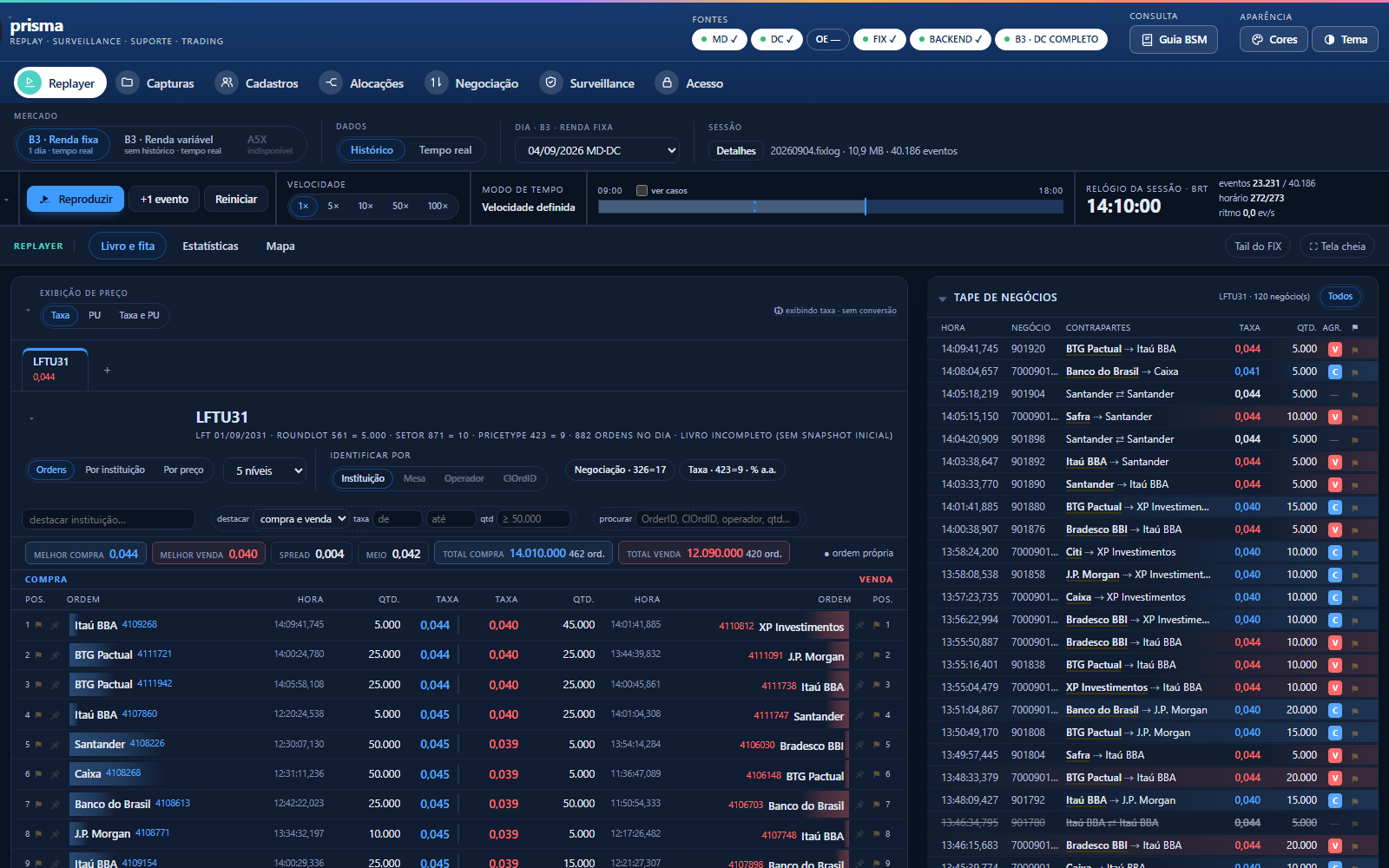
Task: Click the flag icon on buy order 4109268
Action: coord(39,625)
